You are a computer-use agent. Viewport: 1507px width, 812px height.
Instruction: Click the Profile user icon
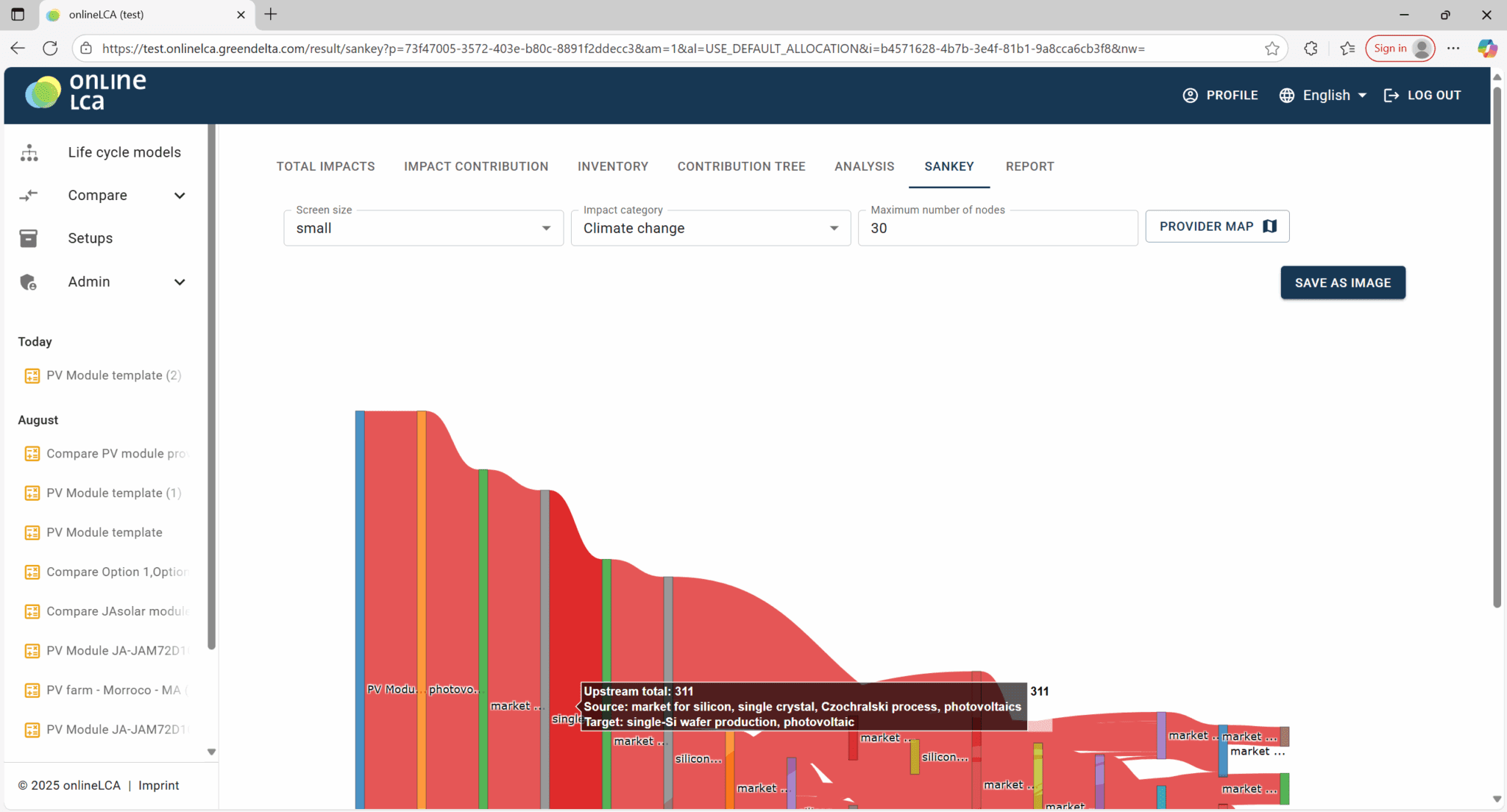pyautogui.click(x=1190, y=95)
